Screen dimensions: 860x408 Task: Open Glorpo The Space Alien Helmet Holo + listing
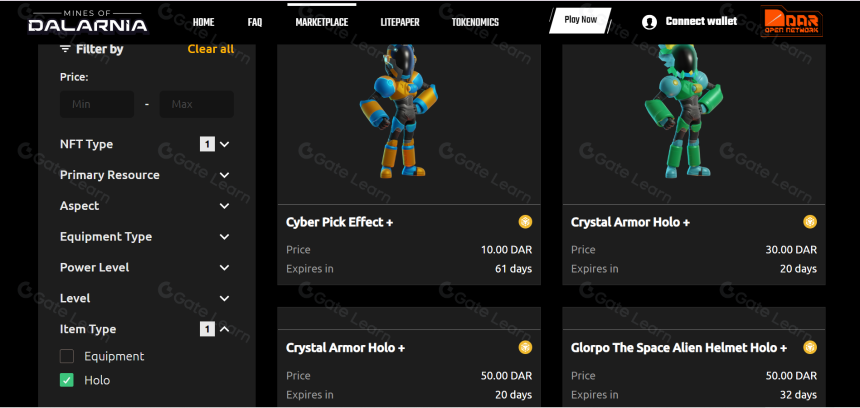pos(679,348)
